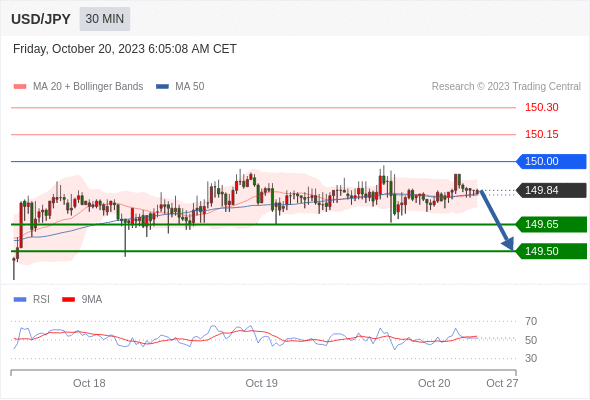This screenshot has width=590, height=400.
Task: Click the RSI 50 level label
Action: pyautogui.click(x=531, y=340)
